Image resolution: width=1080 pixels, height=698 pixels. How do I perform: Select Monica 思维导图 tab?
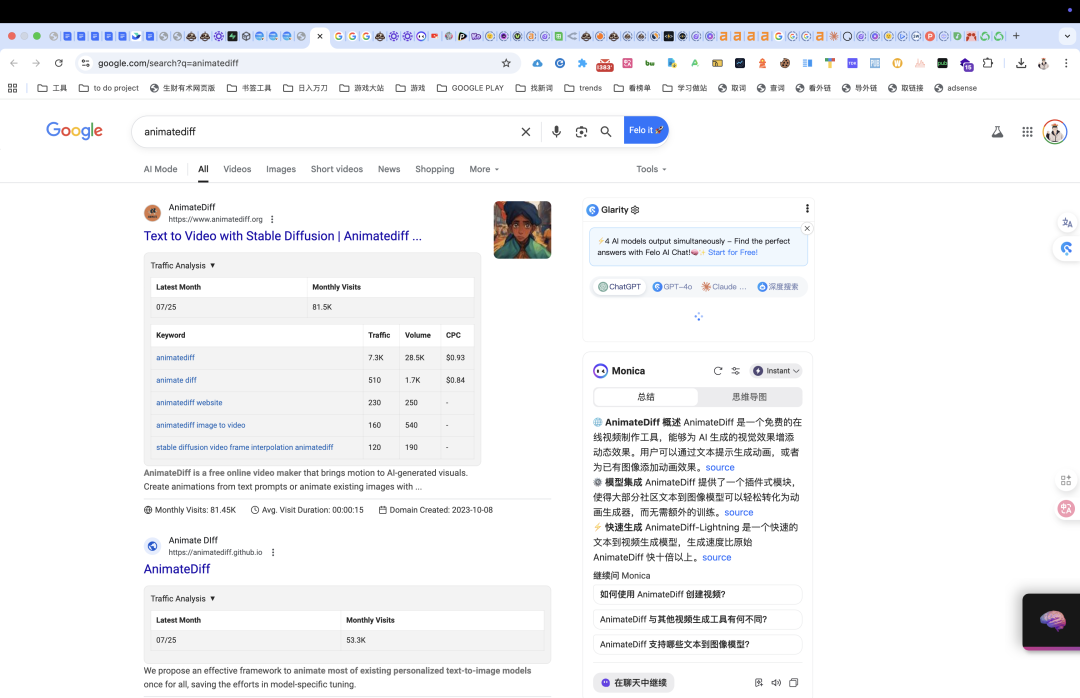749,397
